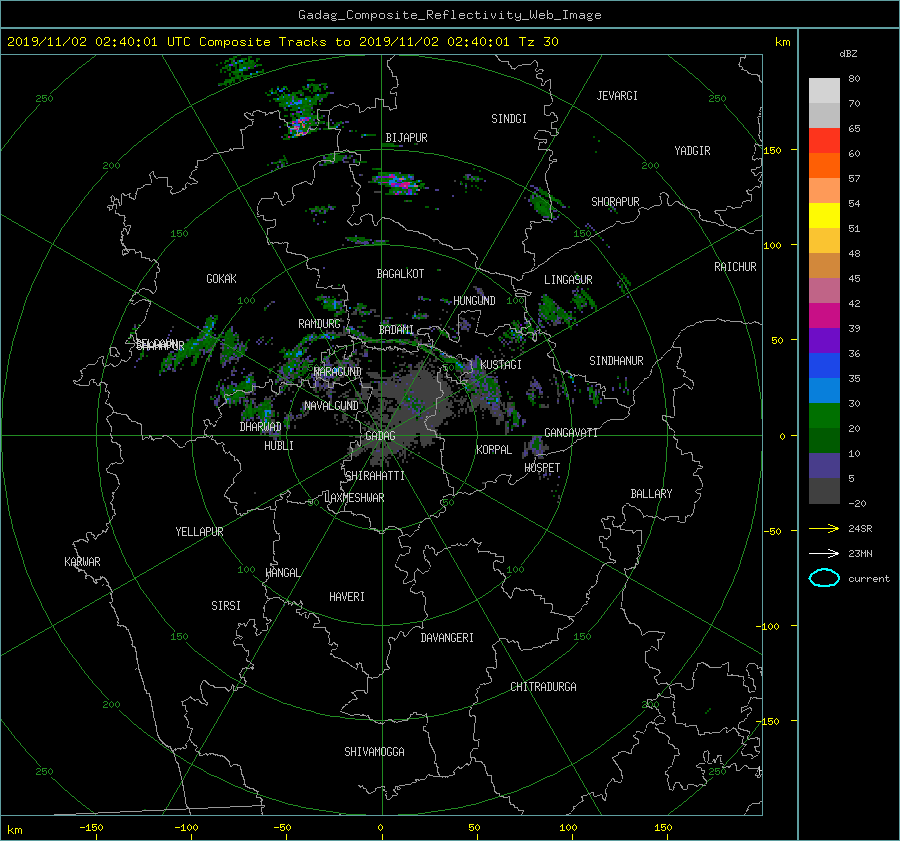Click the RAMDURG city label

[319, 324]
